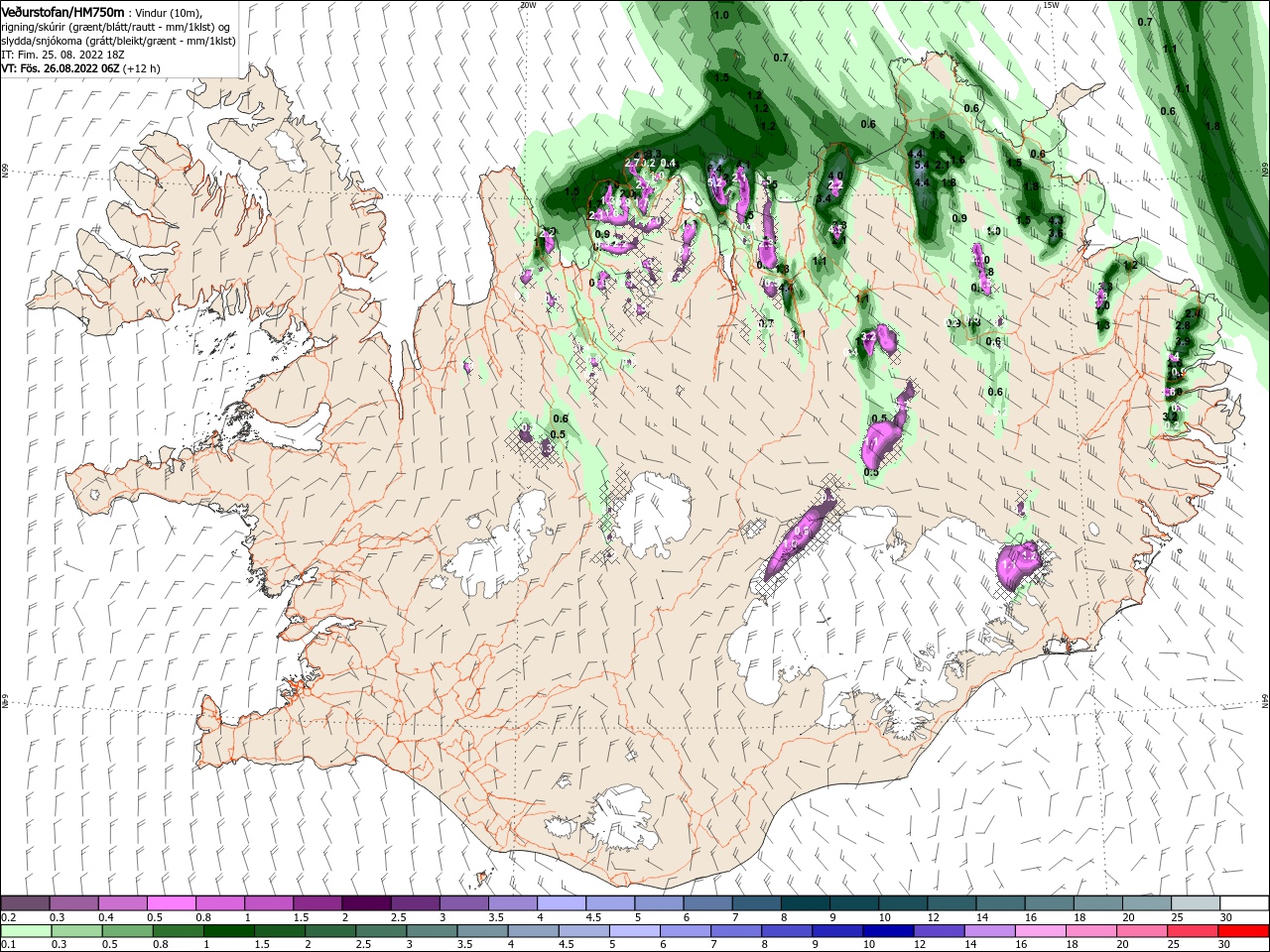Click the "0.2" value in the top legend
The image size is (1270, 952).
pyautogui.click(x=9, y=917)
